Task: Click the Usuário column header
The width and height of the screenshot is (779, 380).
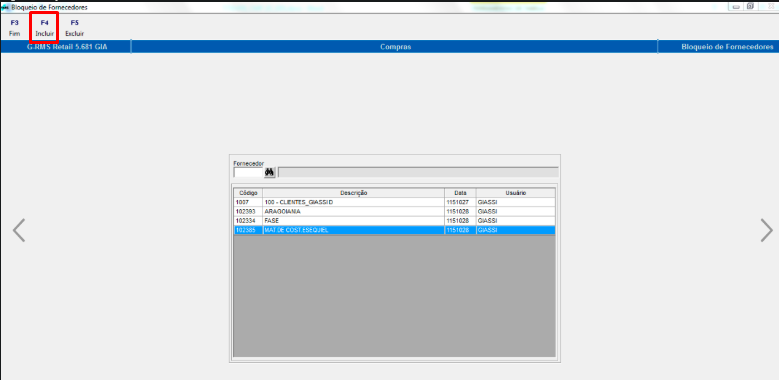Action: tap(516, 193)
